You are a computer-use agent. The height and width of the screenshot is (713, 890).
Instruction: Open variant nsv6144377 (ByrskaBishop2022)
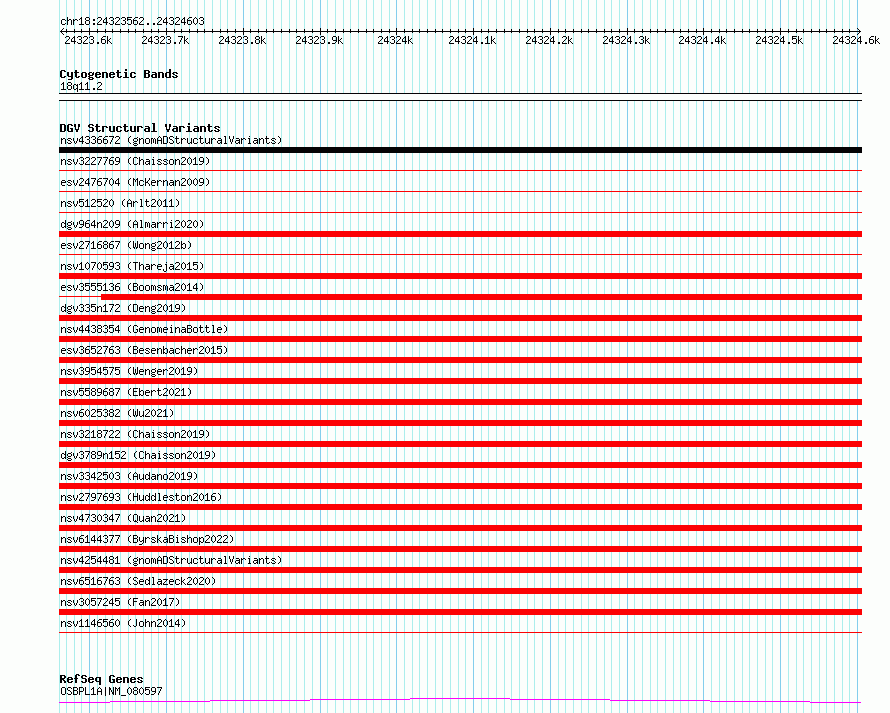tap(147, 539)
